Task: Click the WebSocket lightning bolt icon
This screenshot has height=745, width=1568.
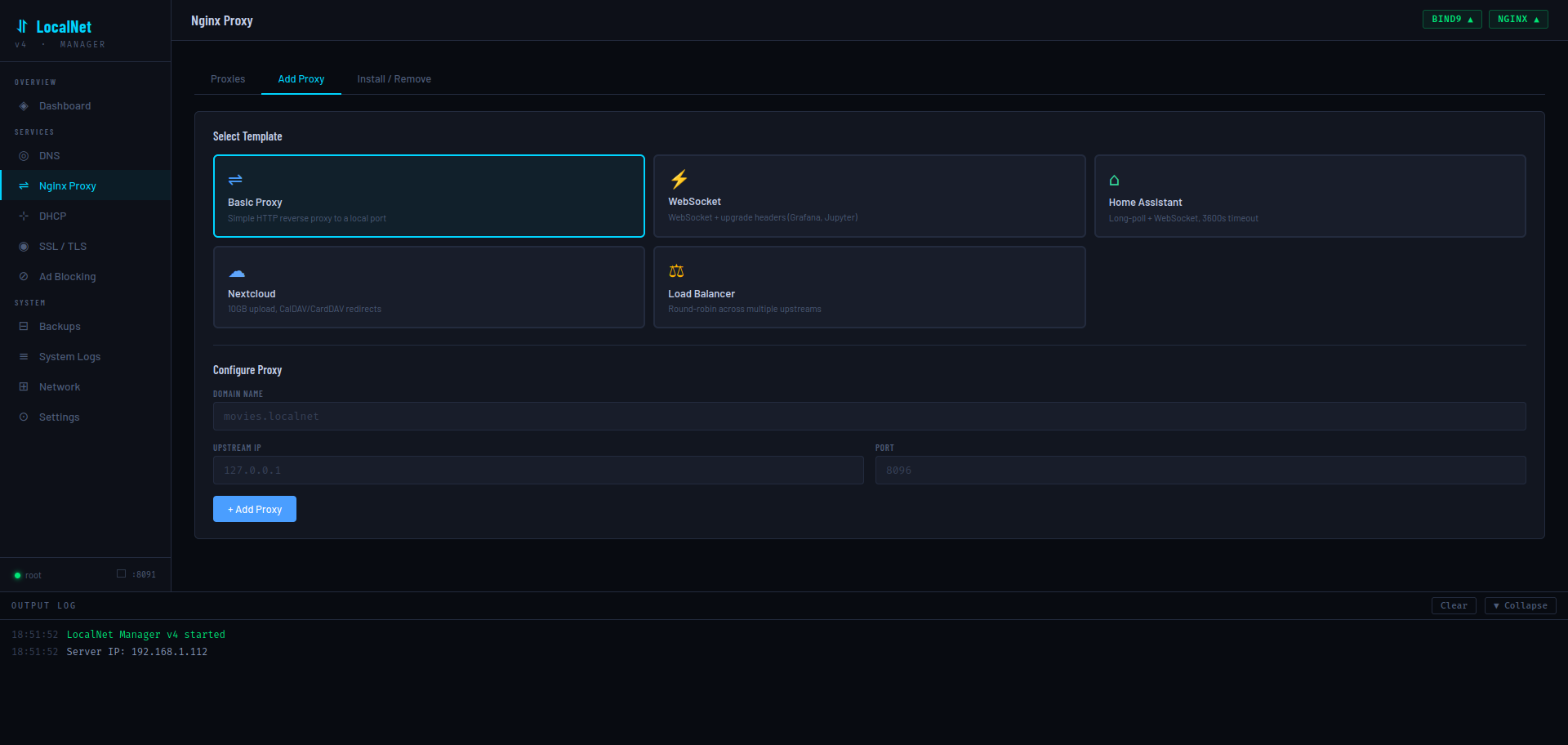Action: (679, 179)
